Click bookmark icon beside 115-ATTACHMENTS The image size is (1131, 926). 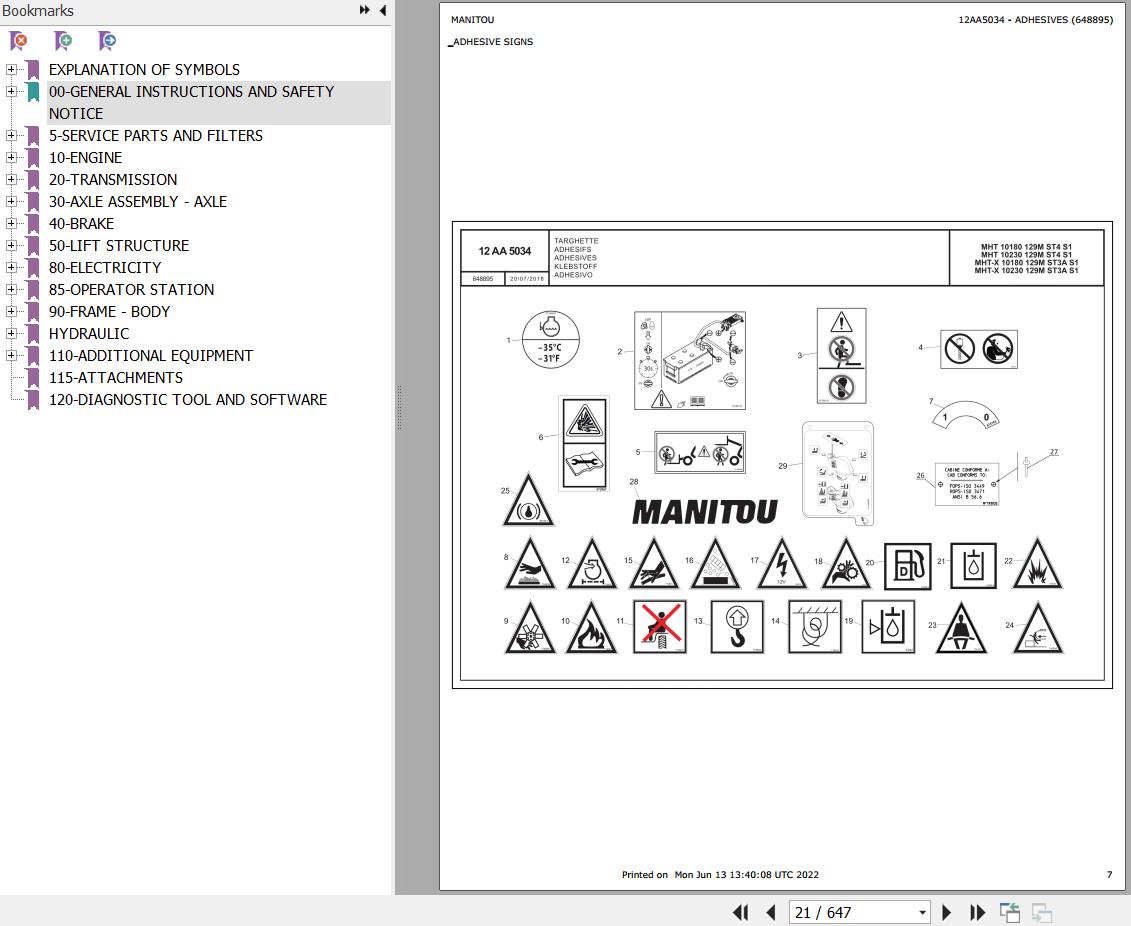32,378
